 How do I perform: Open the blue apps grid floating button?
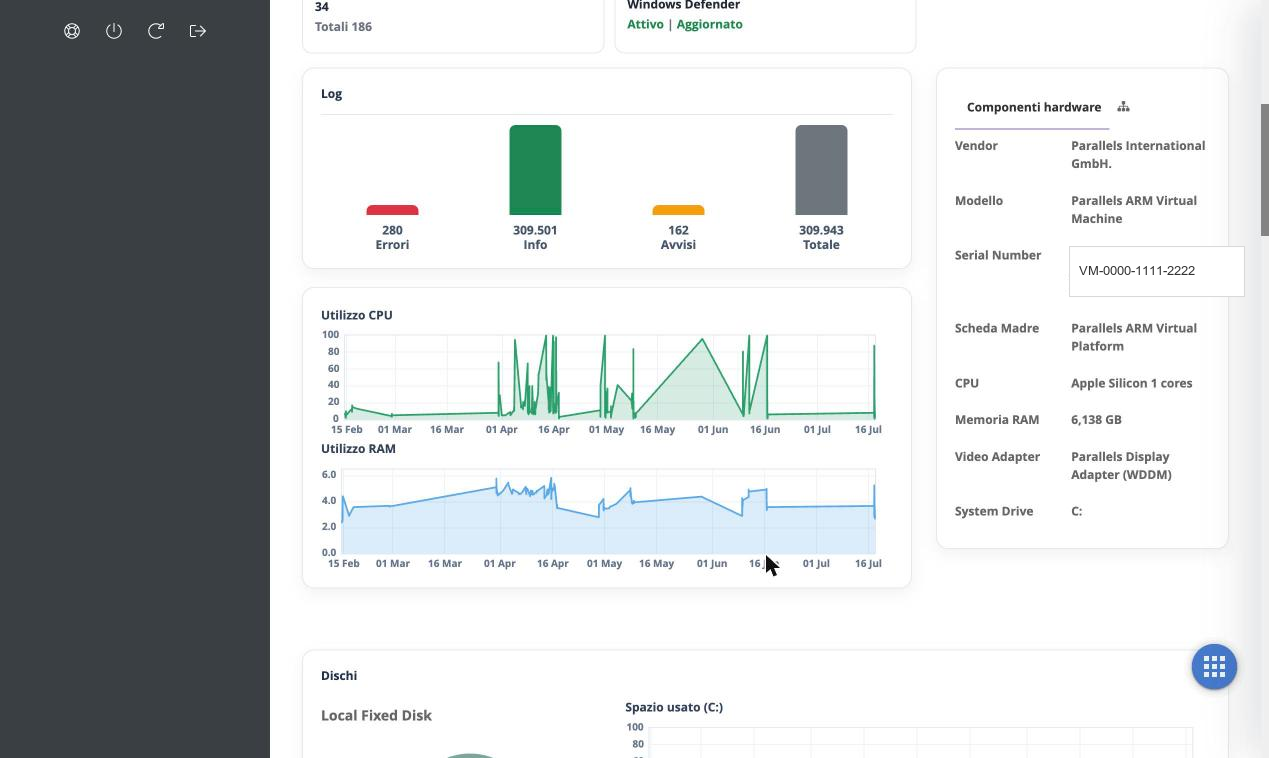click(1214, 666)
